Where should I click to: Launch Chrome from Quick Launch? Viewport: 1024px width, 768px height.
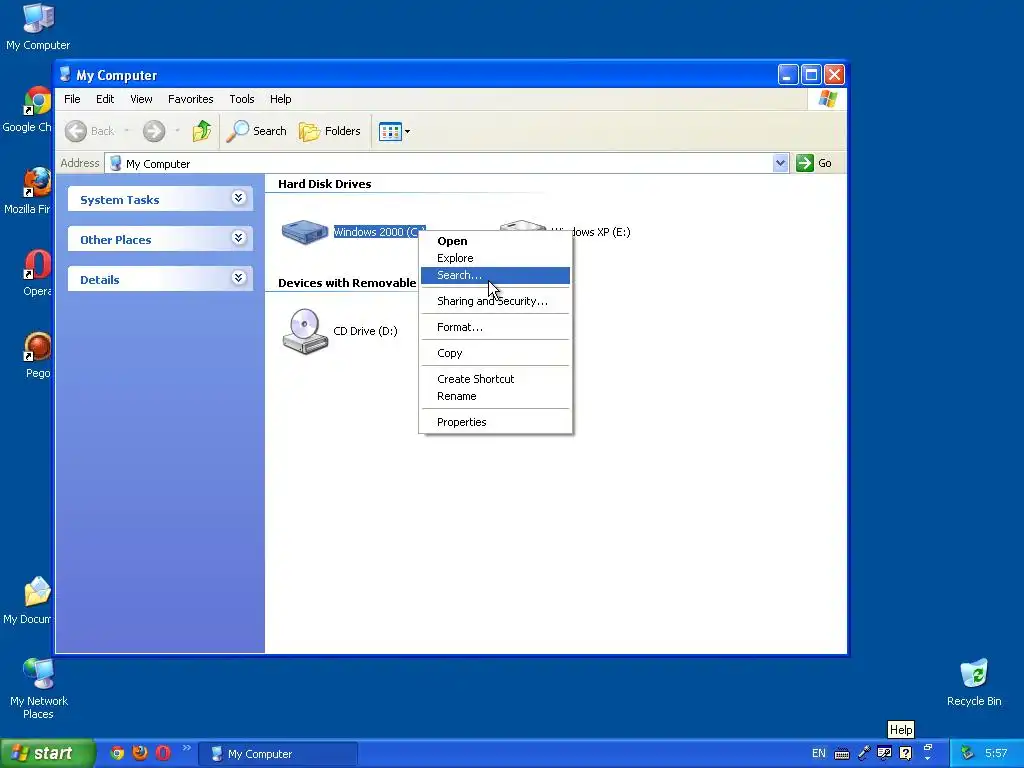click(x=117, y=753)
